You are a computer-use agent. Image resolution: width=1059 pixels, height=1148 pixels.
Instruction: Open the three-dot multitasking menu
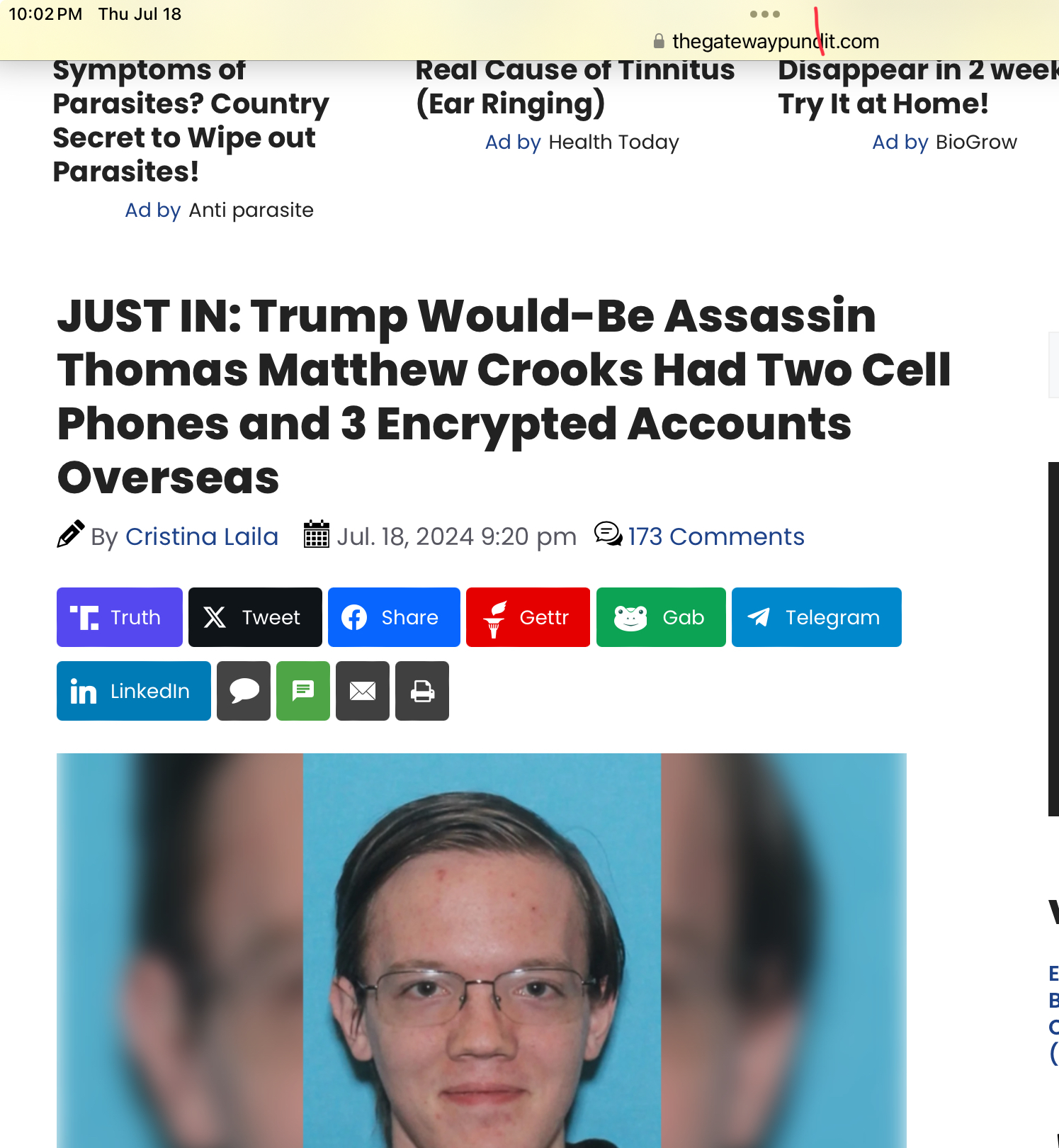pyautogui.click(x=765, y=14)
